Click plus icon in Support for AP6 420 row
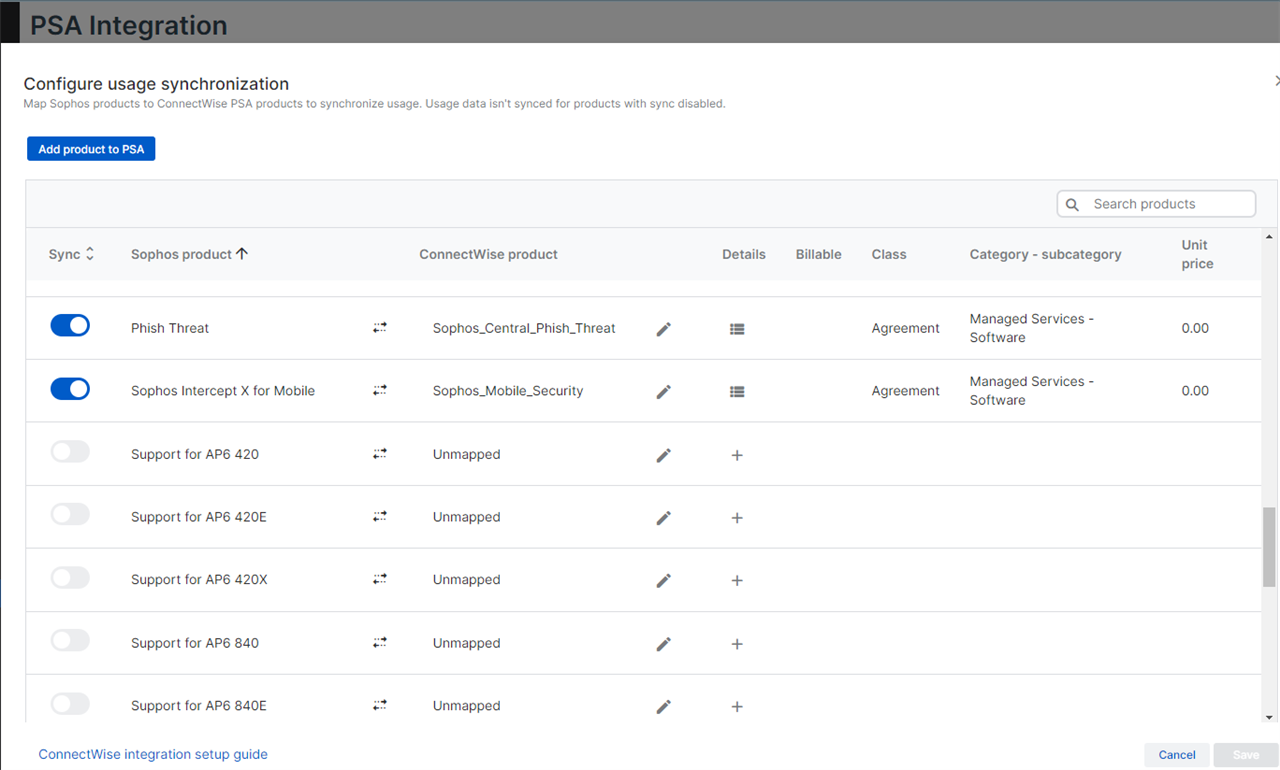The width and height of the screenshot is (1280, 770). (x=737, y=455)
